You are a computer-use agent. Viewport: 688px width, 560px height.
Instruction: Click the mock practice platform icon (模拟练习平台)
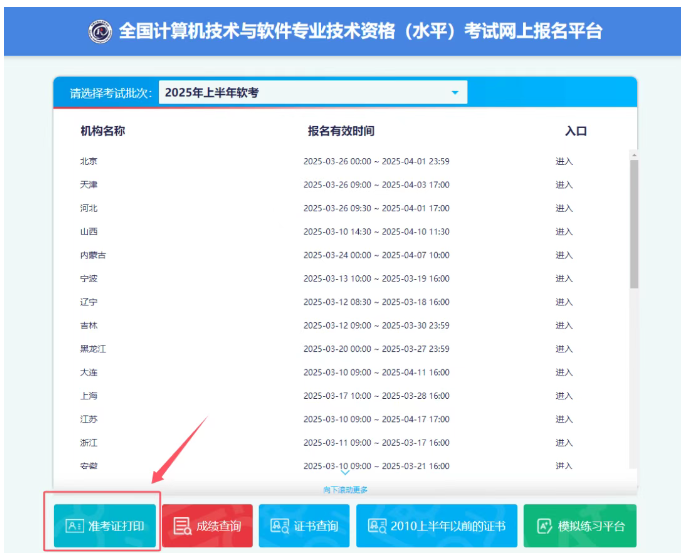[544, 526]
